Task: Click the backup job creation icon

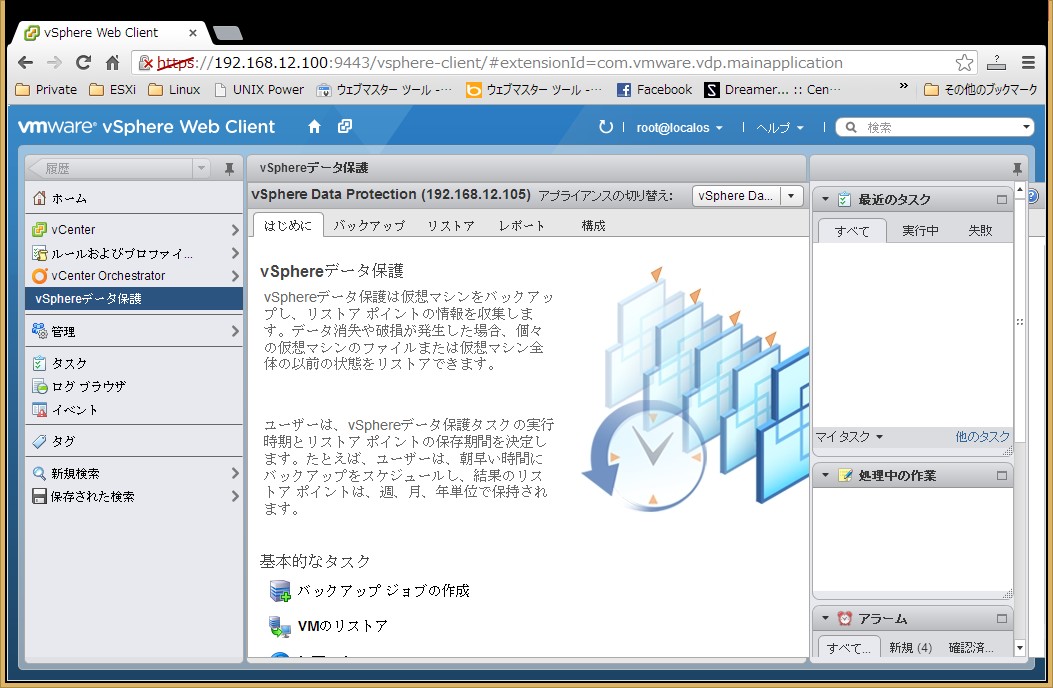Action: 280,591
